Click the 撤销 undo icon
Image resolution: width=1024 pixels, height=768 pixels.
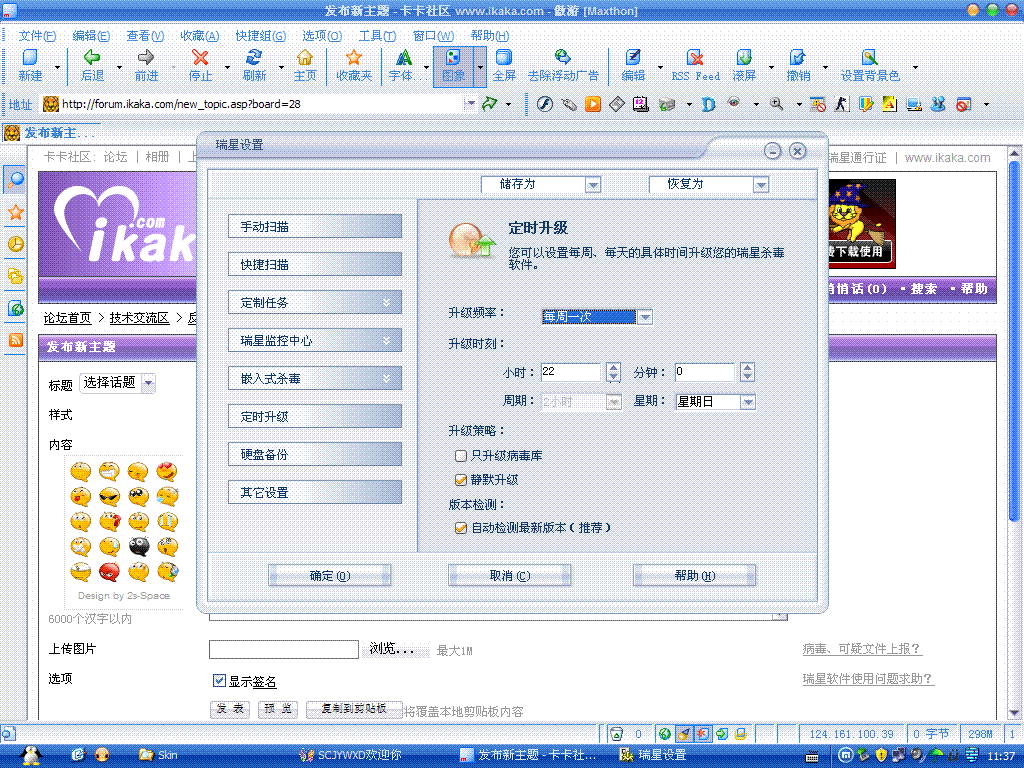[797, 57]
